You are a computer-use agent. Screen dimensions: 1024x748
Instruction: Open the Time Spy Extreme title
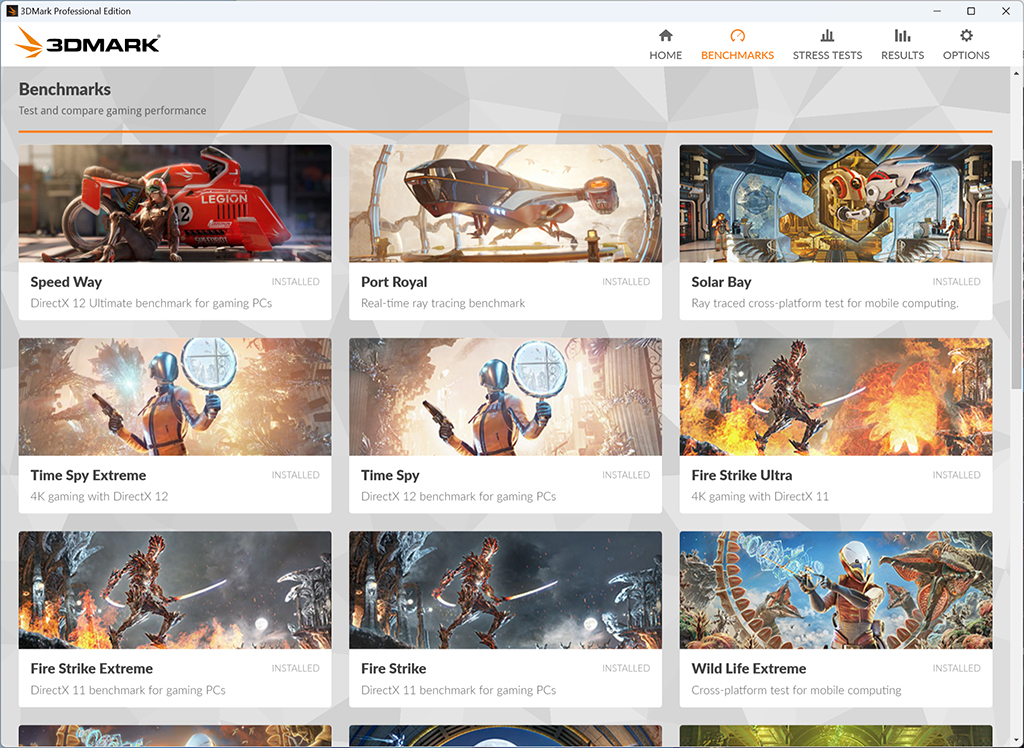click(88, 475)
